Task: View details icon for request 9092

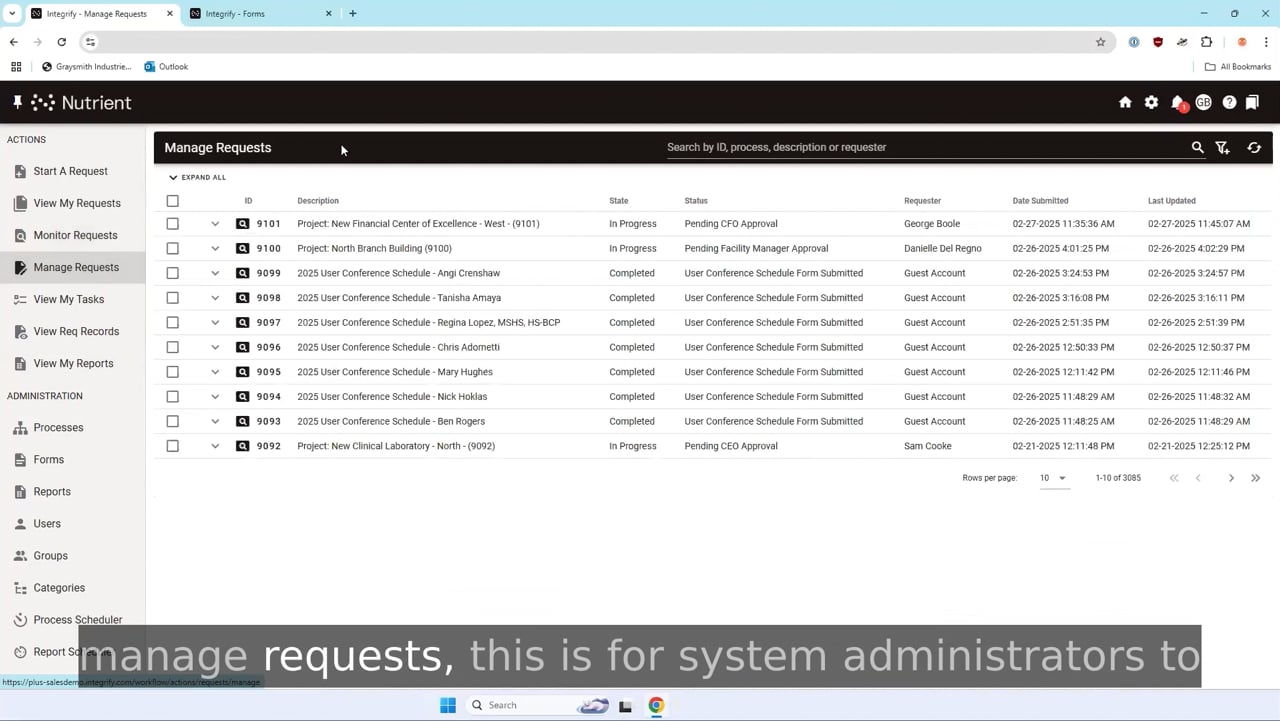Action: pyautogui.click(x=242, y=446)
